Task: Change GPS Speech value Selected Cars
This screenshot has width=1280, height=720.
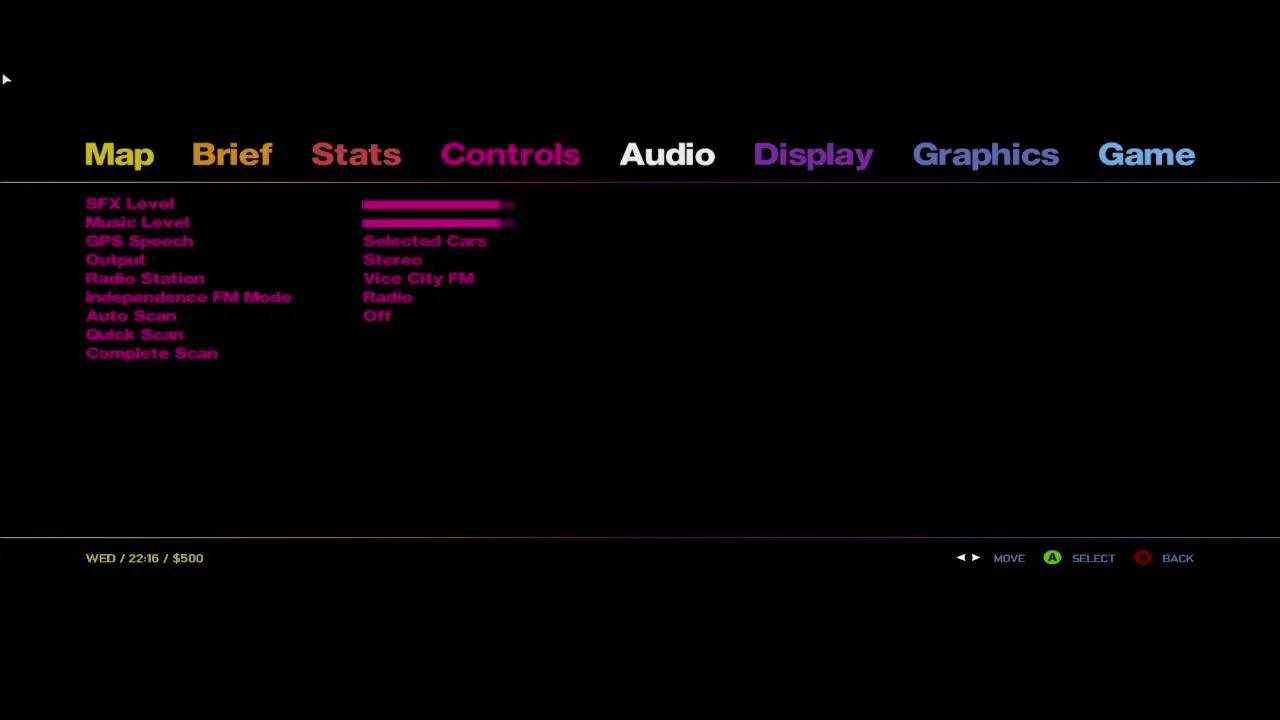Action: (425, 241)
